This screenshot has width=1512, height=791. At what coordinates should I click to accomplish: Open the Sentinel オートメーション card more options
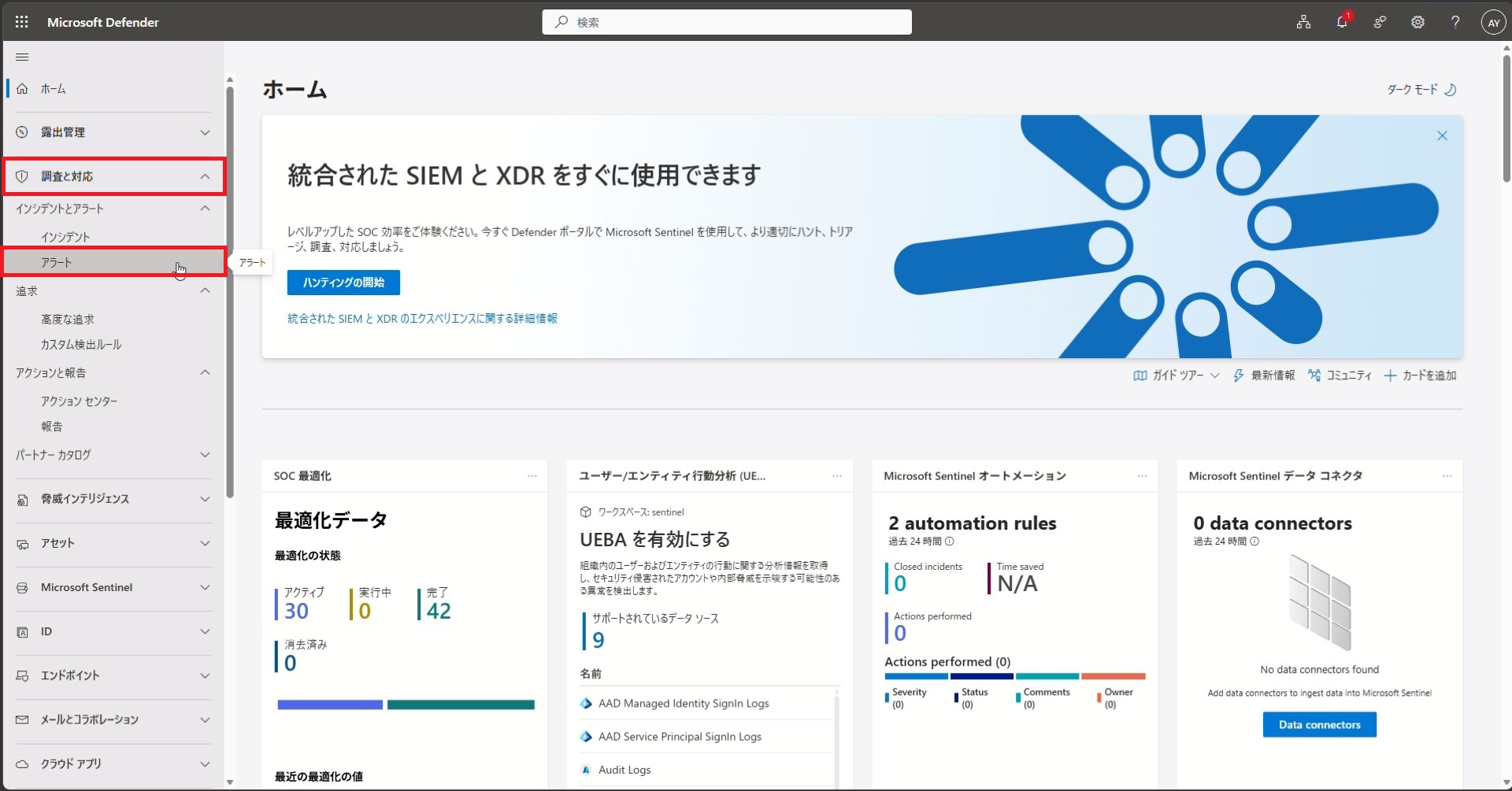pyautogui.click(x=1142, y=476)
